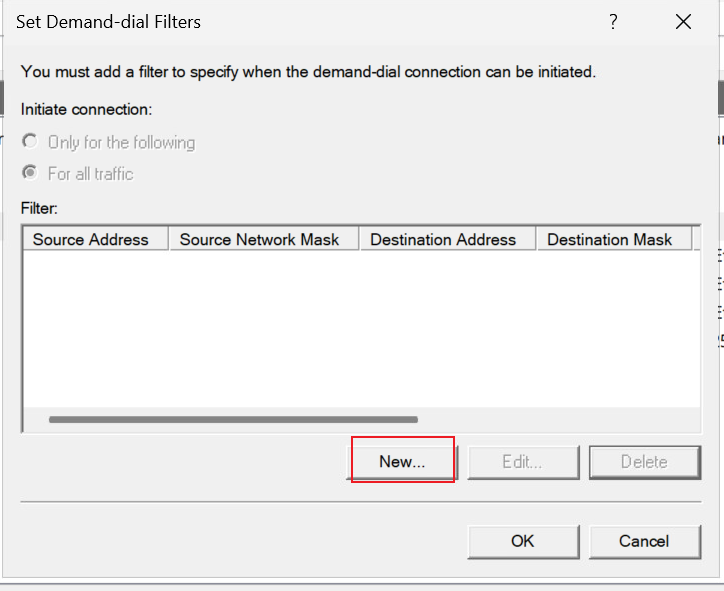Click the 'Initiate connection:' label
Image resolution: width=724 pixels, height=591 pixels.
(86, 109)
